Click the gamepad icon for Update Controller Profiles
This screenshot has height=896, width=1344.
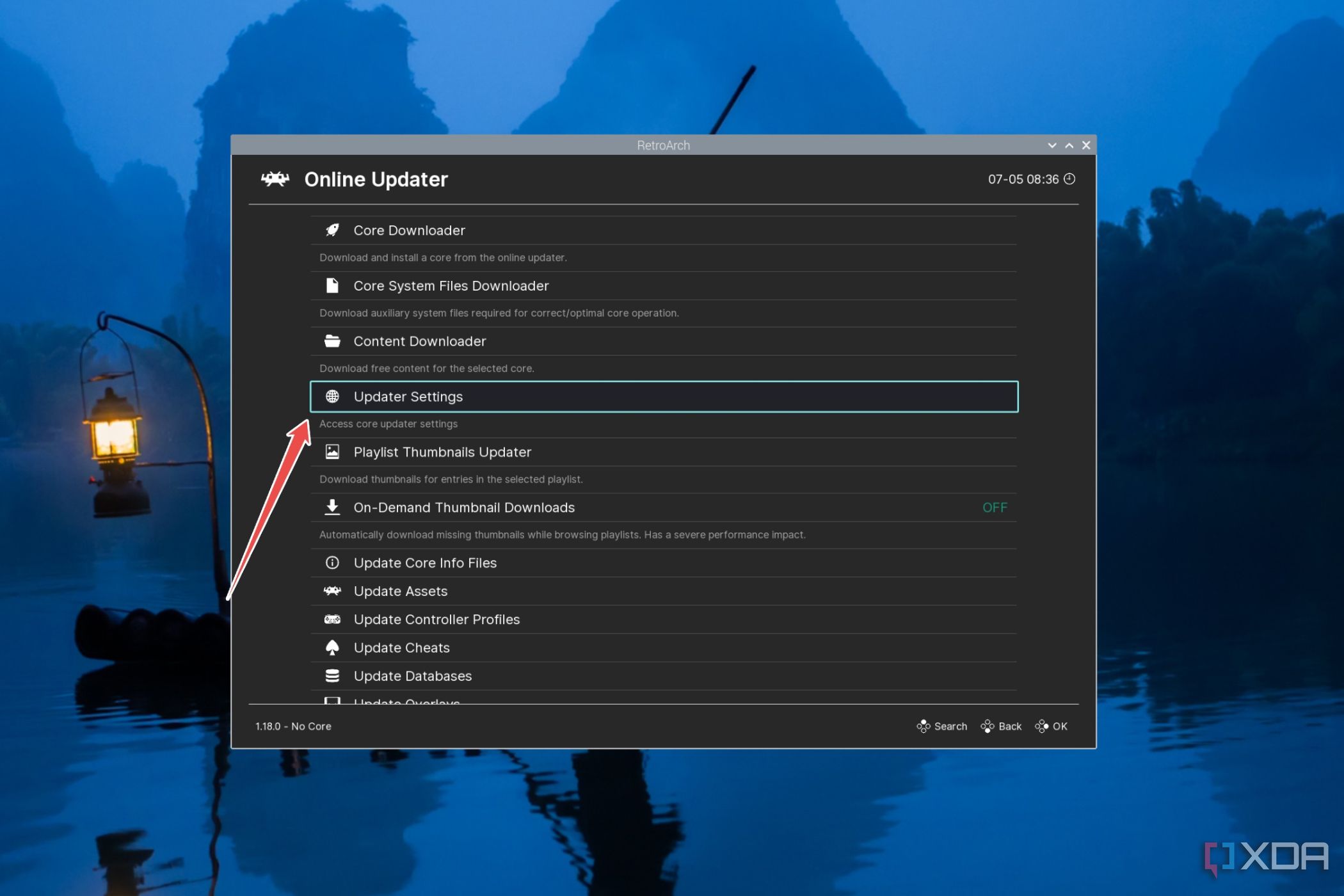click(x=332, y=619)
